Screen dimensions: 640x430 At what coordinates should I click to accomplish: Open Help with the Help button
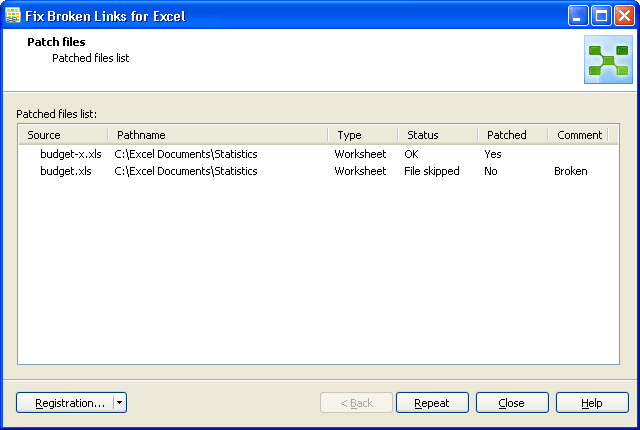tap(592, 403)
